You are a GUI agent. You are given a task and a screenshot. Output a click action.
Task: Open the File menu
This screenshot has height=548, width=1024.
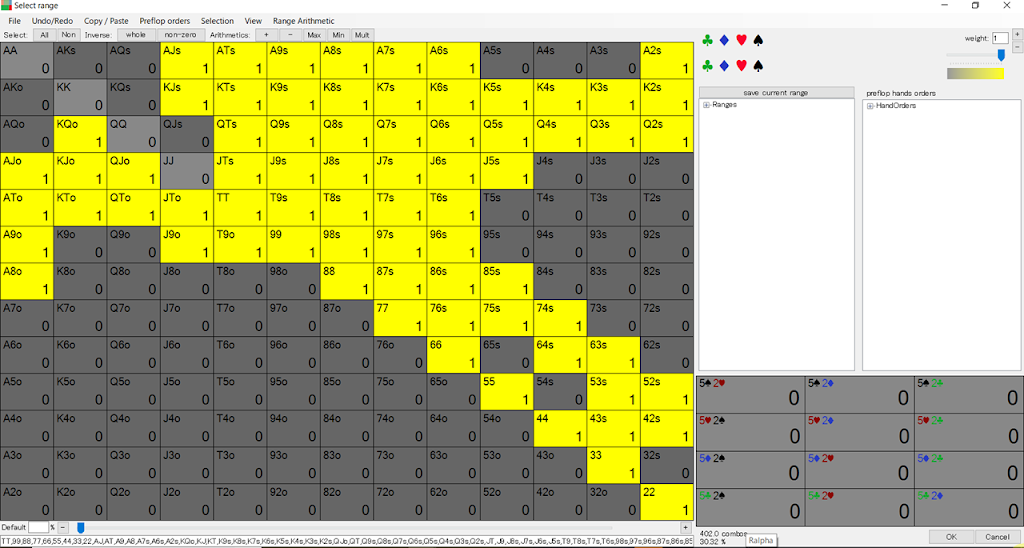[x=14, y=21]
